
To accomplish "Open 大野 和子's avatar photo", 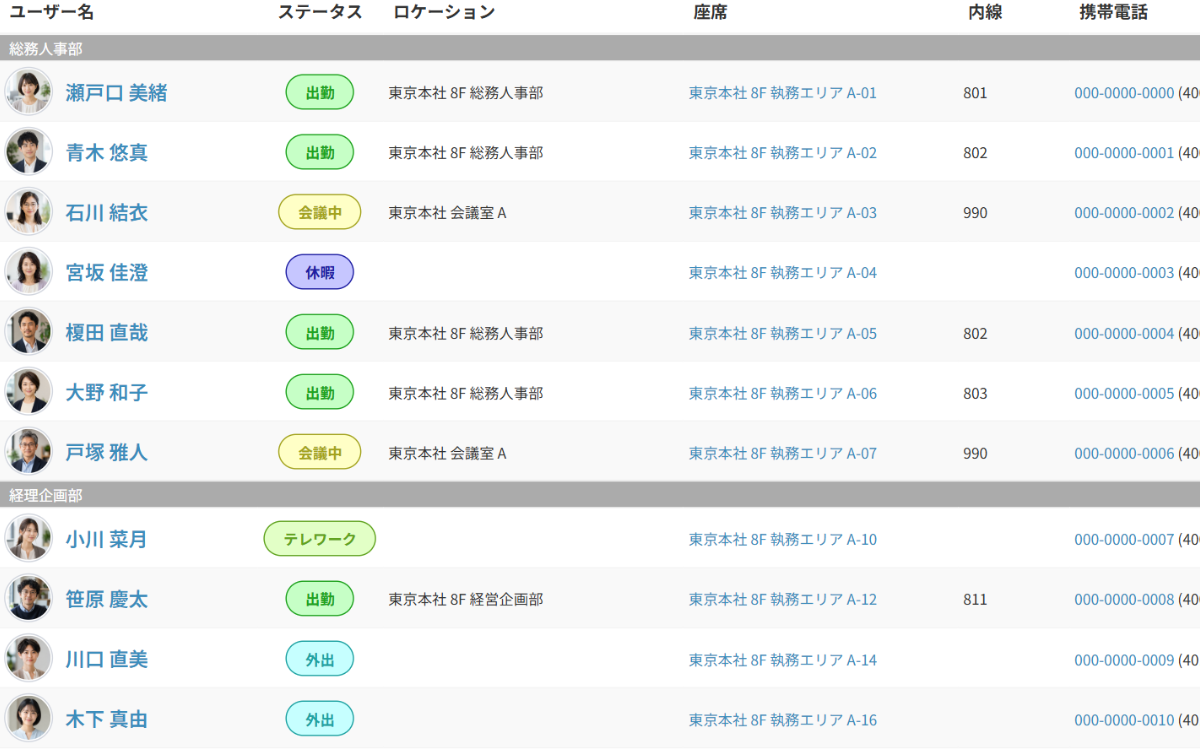I will (x=28, y=392).
